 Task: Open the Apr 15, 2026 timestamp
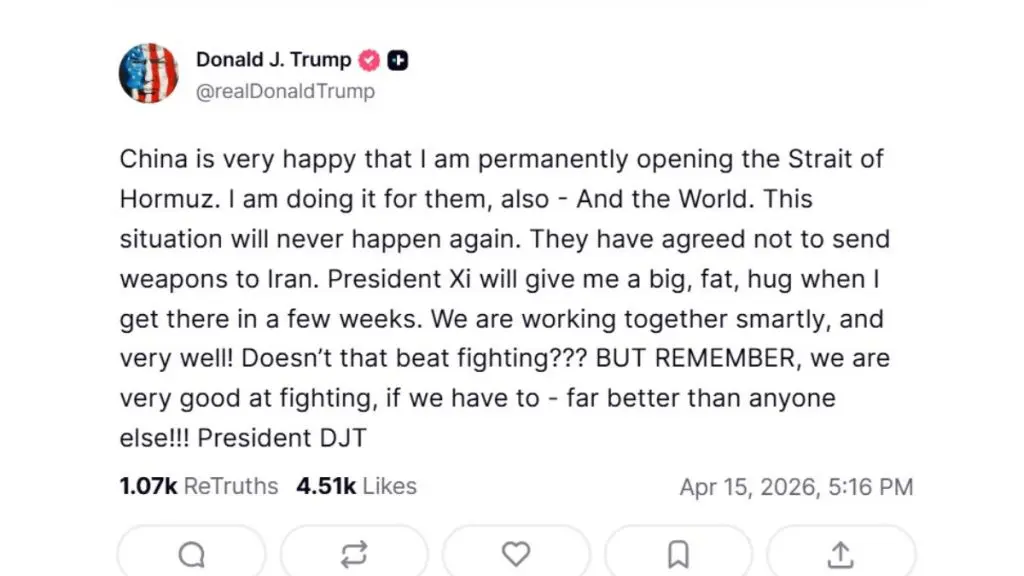pos(796,487)
